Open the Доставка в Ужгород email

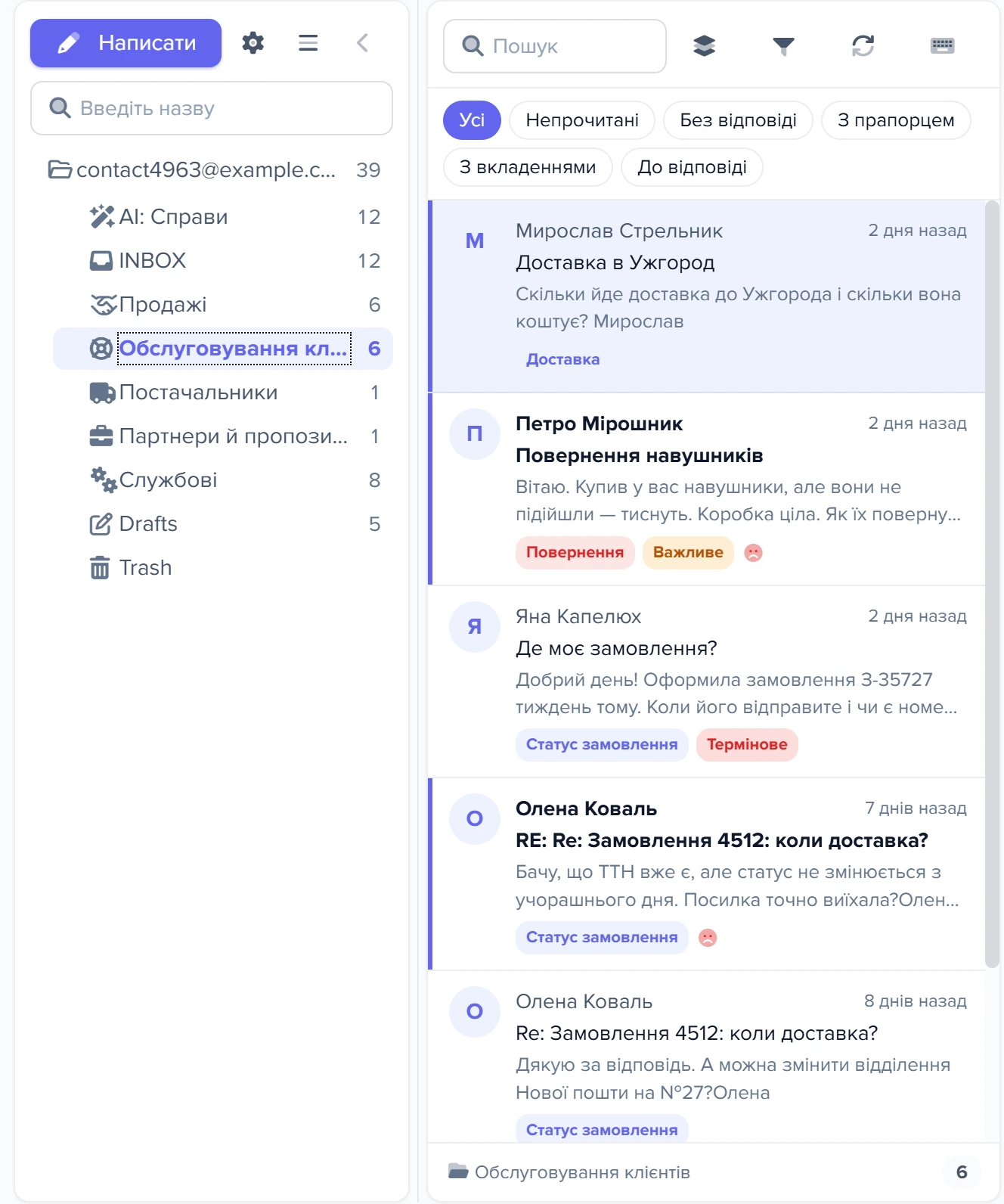pos(707,296)
